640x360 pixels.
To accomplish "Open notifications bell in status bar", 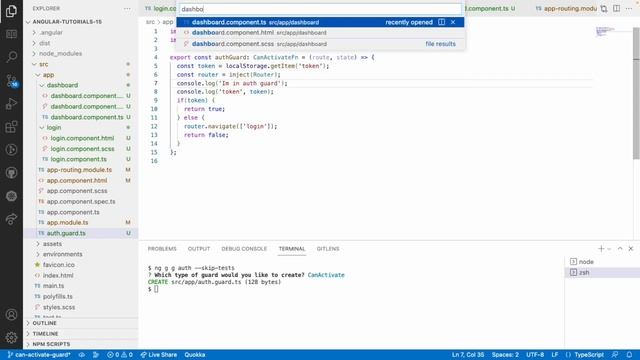I will coord(629,355).
